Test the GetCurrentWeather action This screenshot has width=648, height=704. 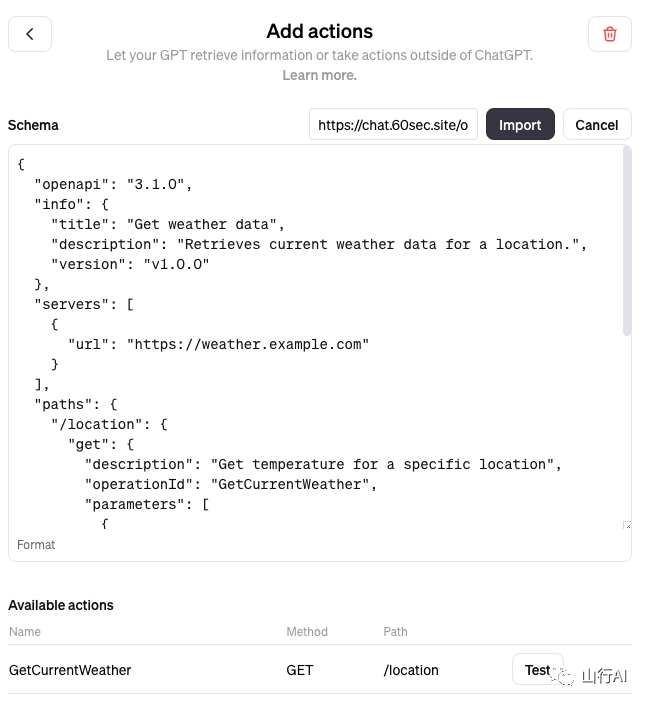[538, 669]
